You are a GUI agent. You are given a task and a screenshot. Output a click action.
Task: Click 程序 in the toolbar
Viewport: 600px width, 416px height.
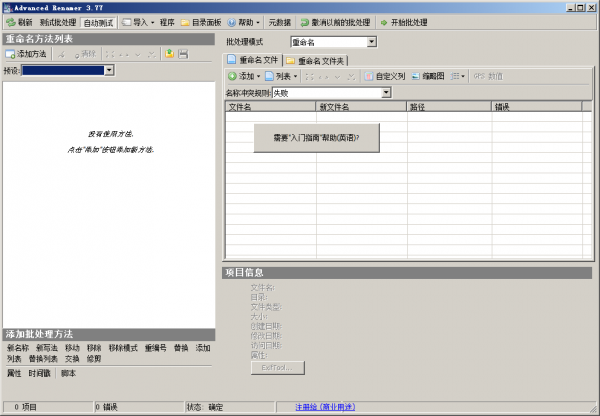[167, 23]
